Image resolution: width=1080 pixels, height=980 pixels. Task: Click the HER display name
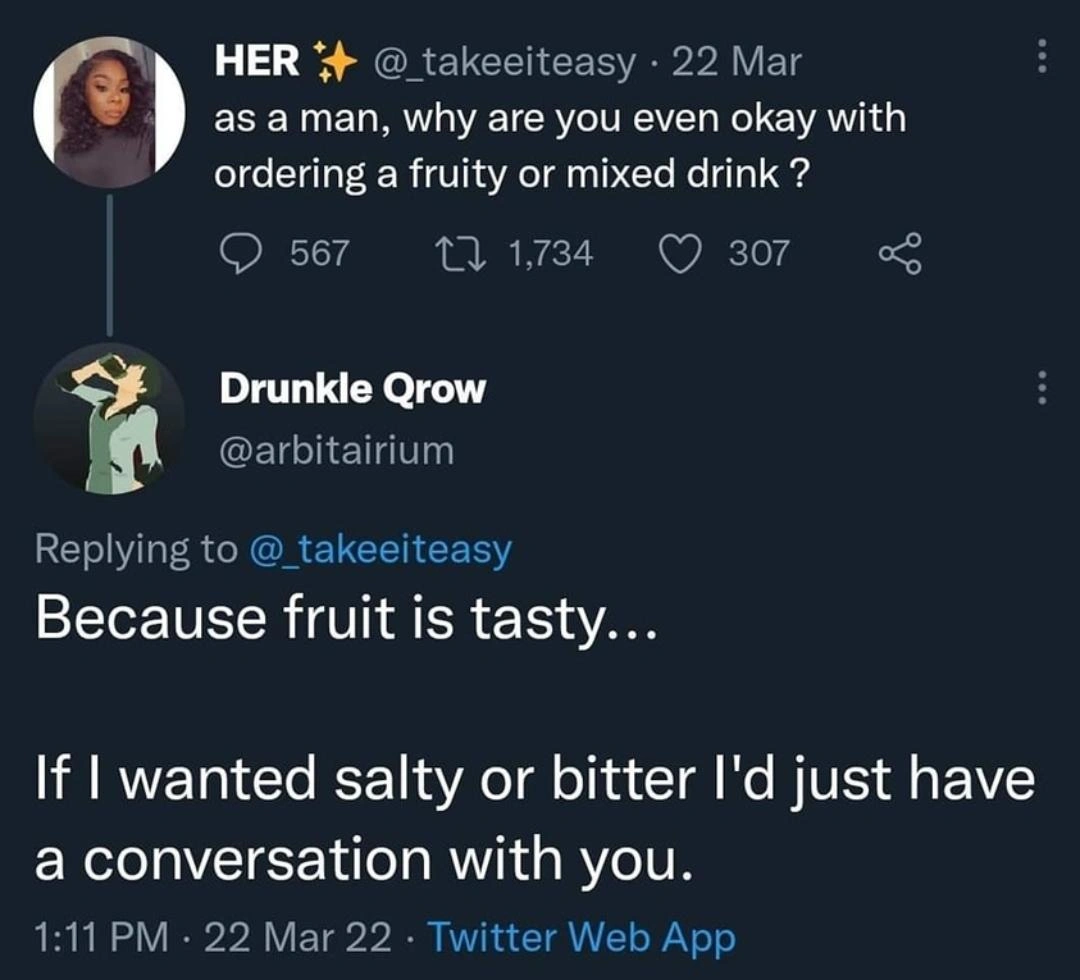coord(259,62)
